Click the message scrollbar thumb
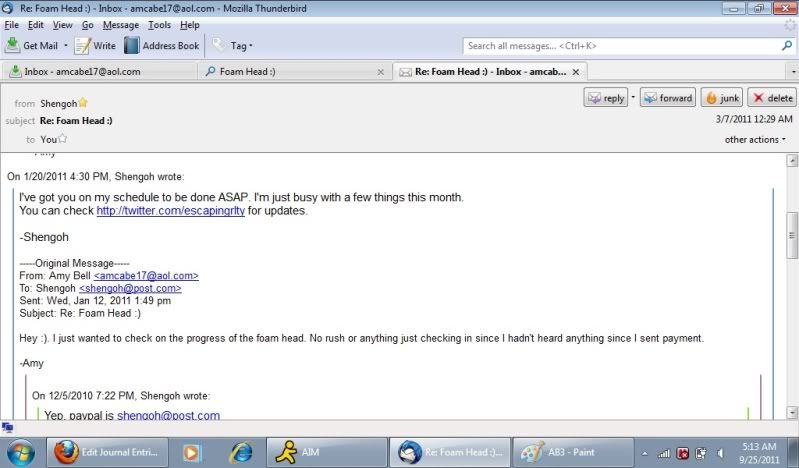This screenshot has height=468, width=799. tap(792, 235)
